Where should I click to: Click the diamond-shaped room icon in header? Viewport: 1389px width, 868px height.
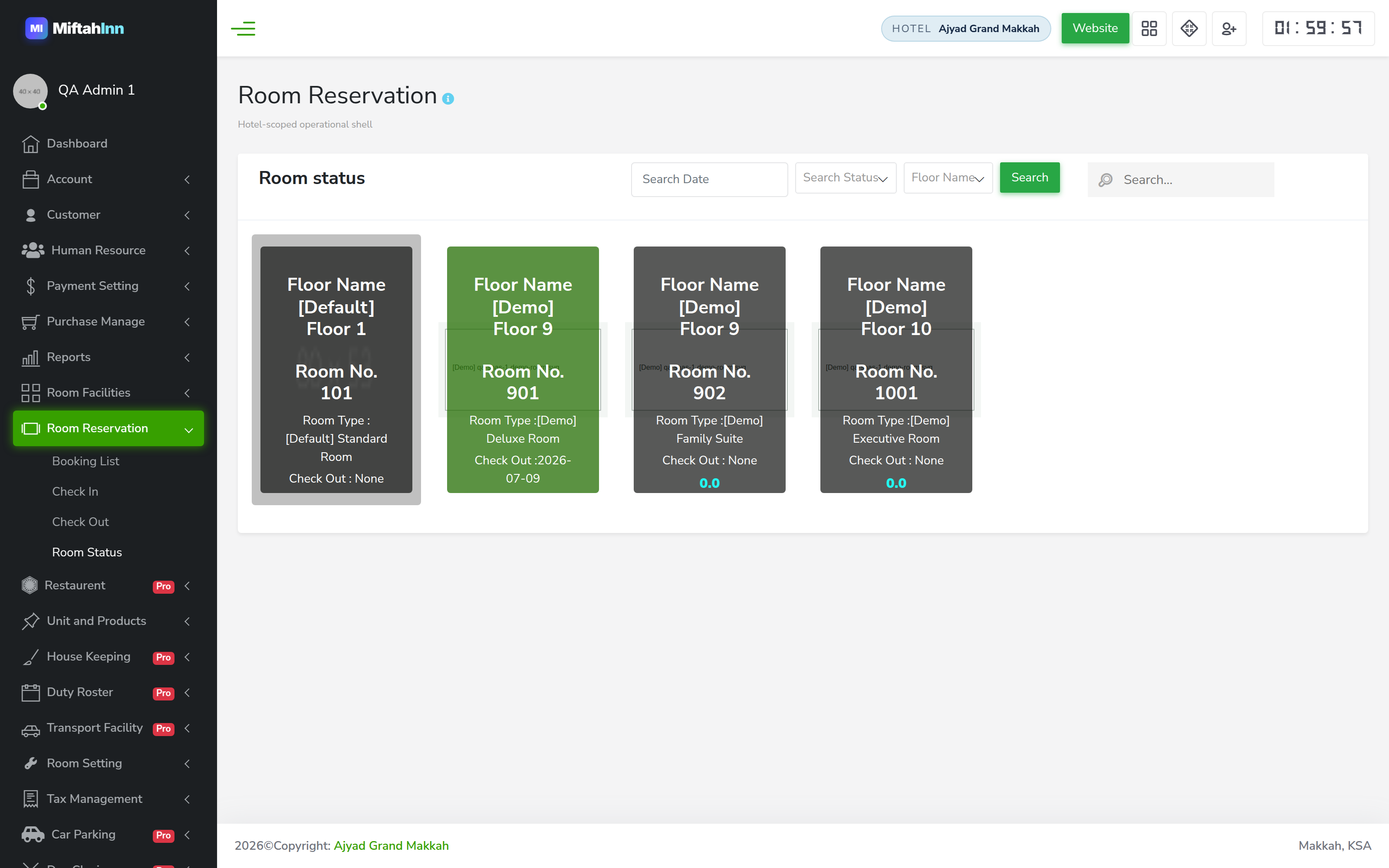(x=1189, y=28)
